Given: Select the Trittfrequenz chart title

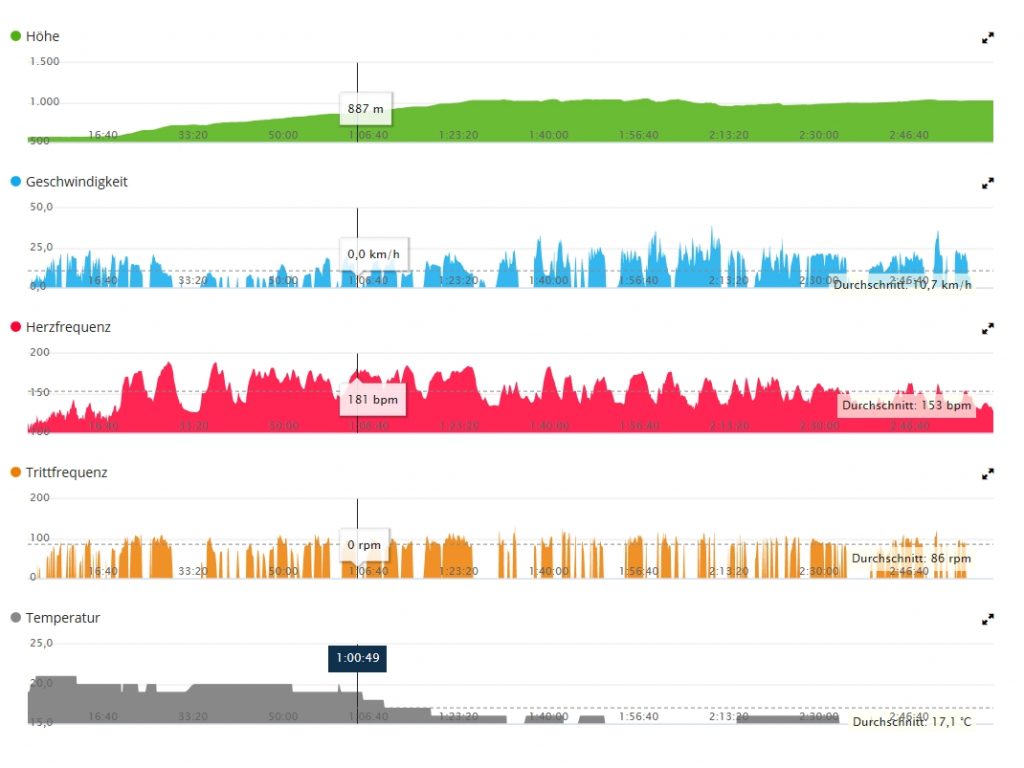Looking at the screenshot, I should (x=66, y=473).
